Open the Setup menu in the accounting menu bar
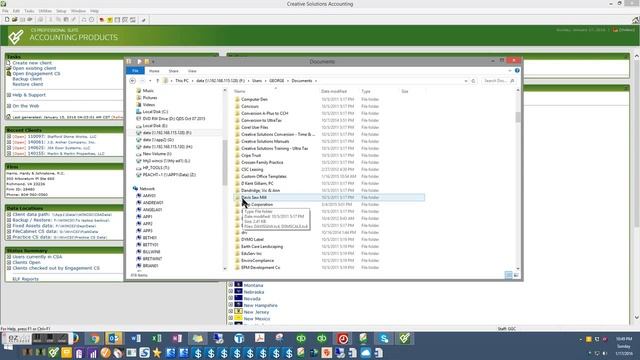The width and height of the screenshot is (640, 360). pyautogui.click(x=61, y=11)
